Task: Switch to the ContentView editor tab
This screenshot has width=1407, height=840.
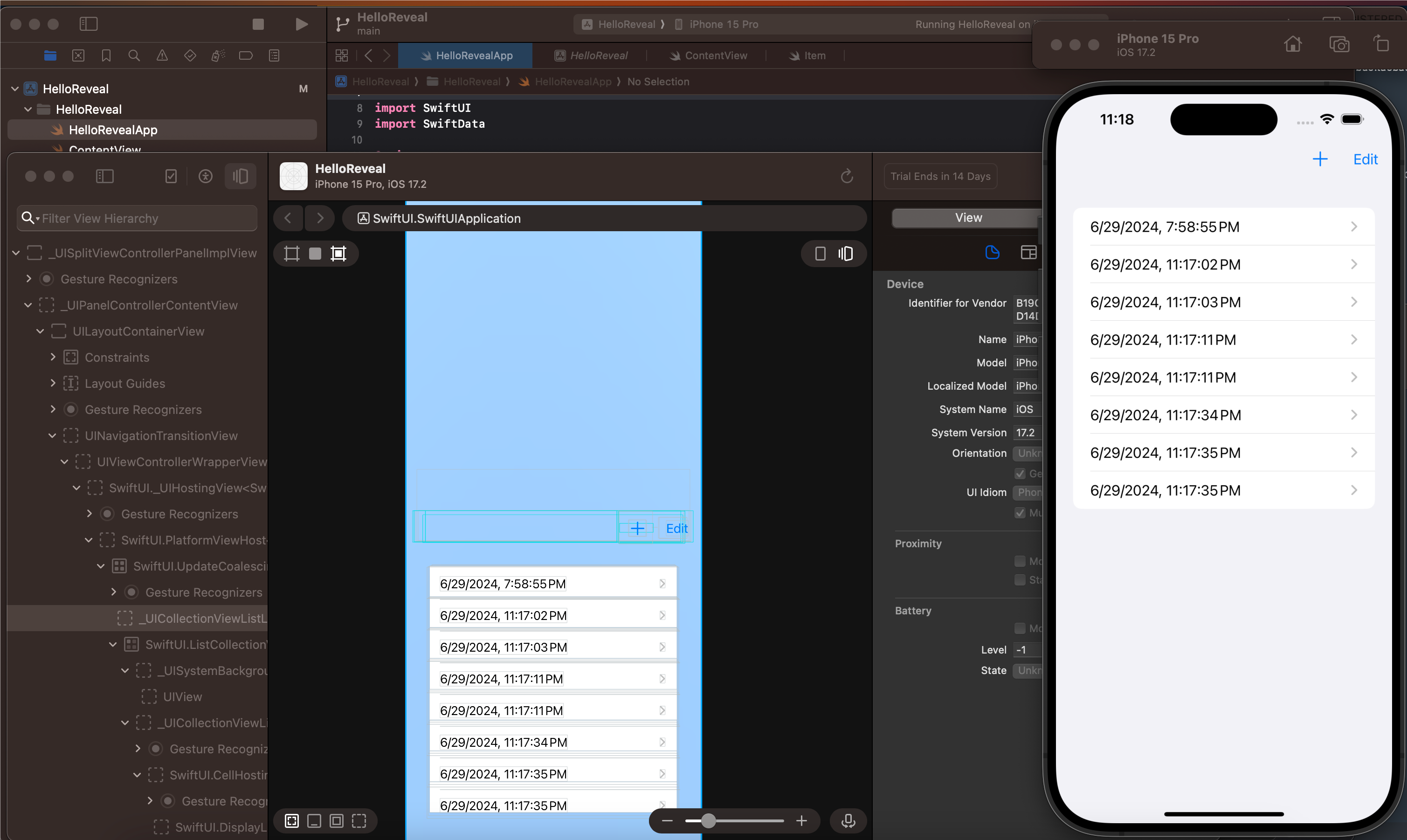Action: pyautogui.click(x=708, y=55)
